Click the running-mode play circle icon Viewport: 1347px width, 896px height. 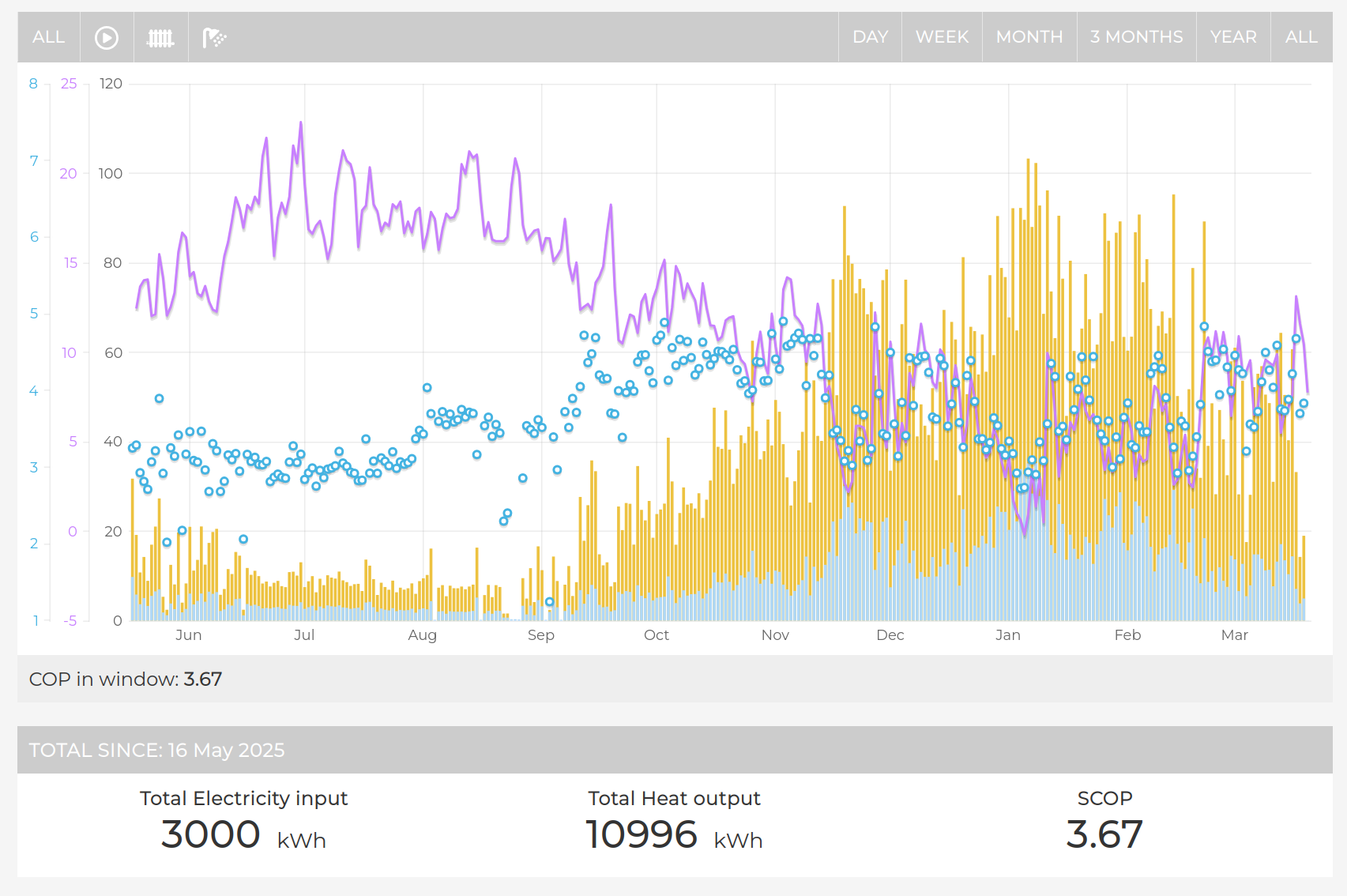click(x=107, y=37)
